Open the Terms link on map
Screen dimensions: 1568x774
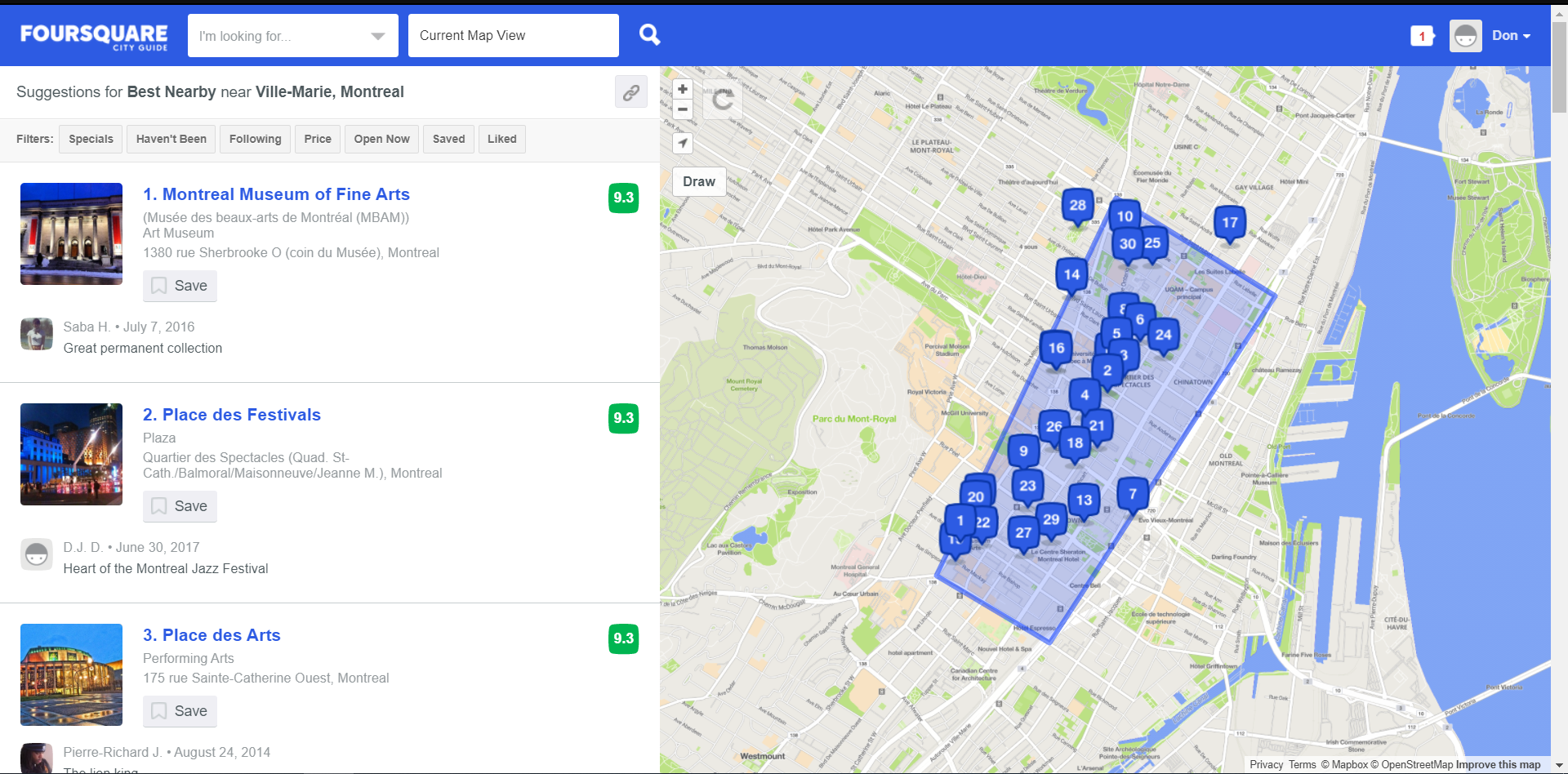(x=1303, y=765)
